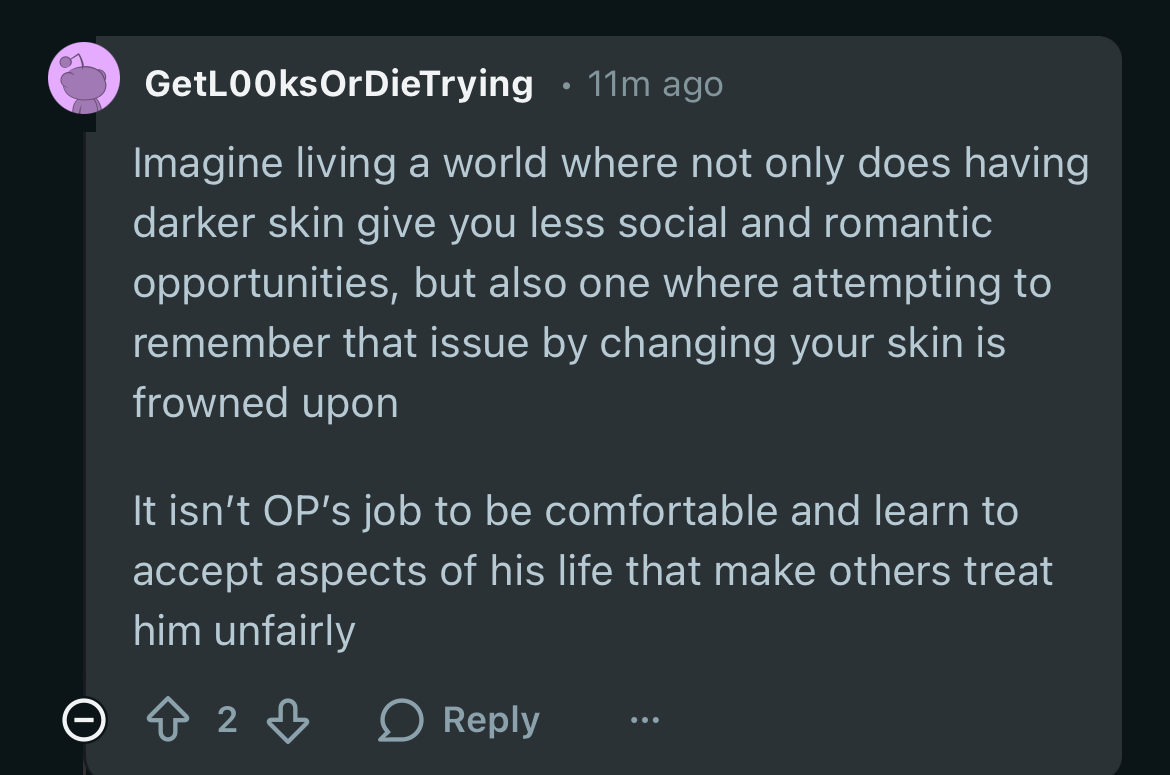Click the speech bubble reply icon
This screenshot has width=1170, height=775.
[400, 721]
